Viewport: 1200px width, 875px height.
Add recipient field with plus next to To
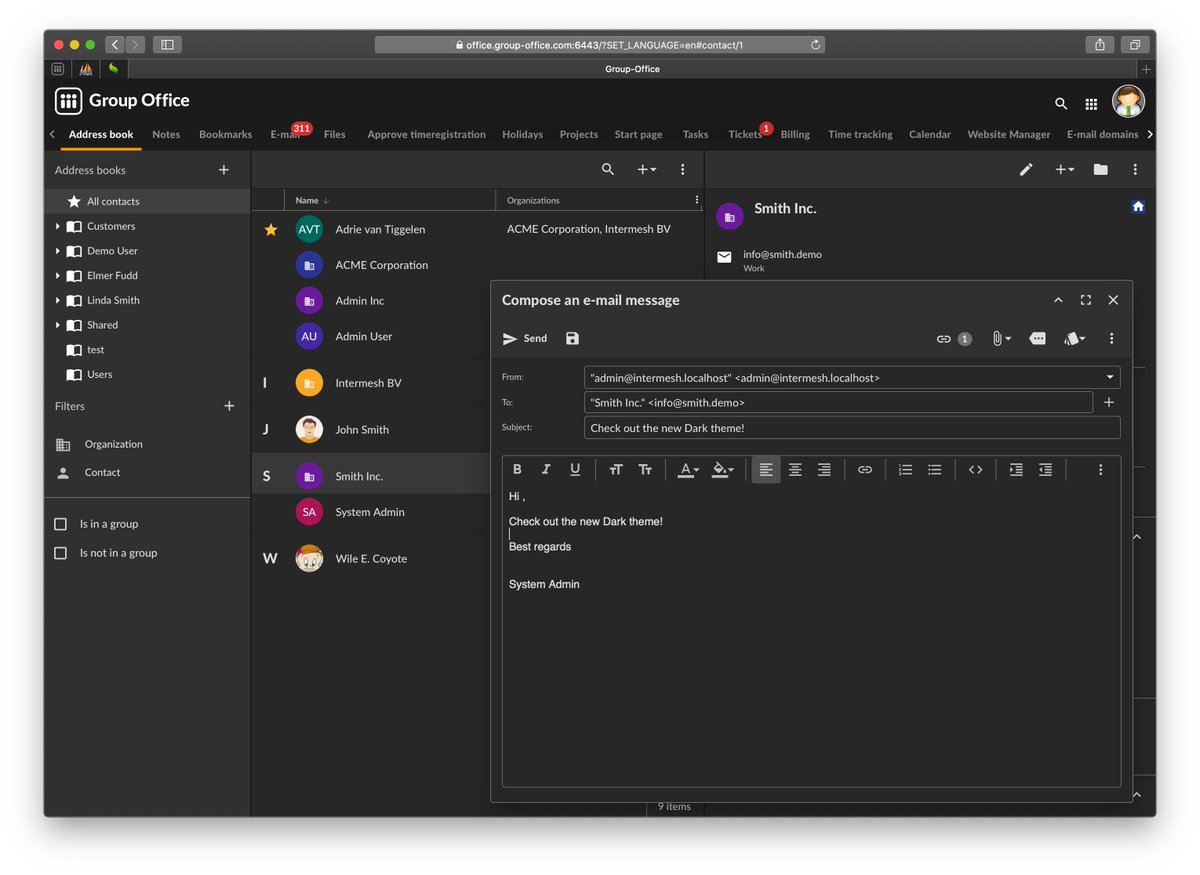[1109, 402]
